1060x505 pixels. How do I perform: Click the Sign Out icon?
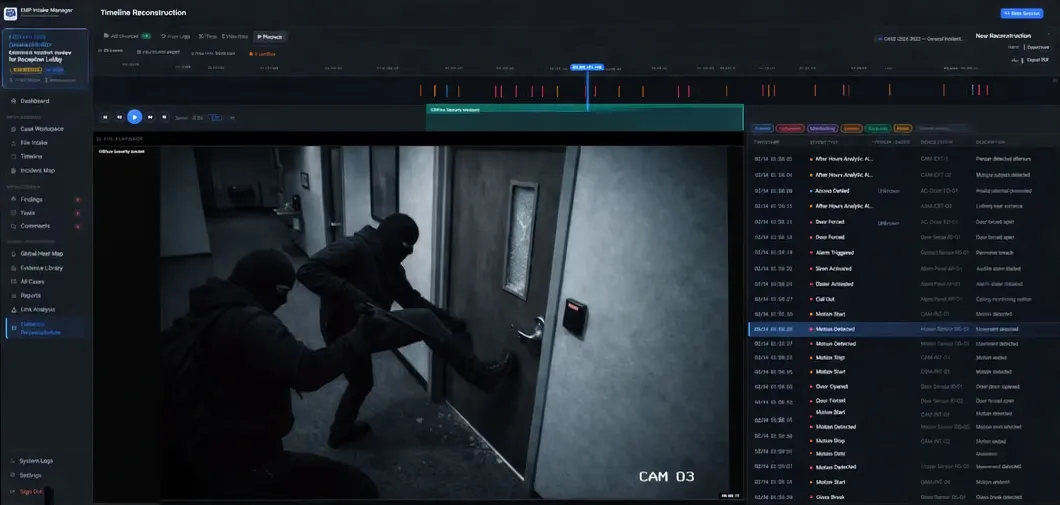pos(12,491)
